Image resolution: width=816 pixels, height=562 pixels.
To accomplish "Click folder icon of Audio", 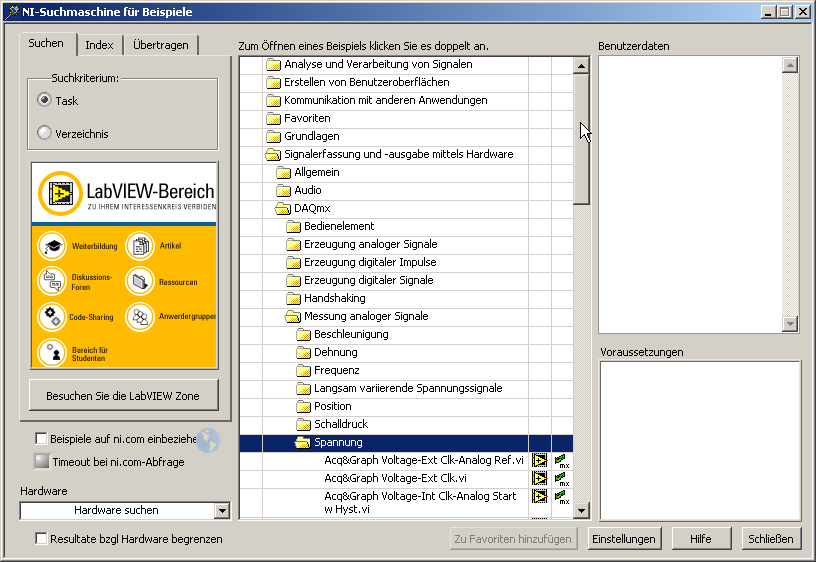I will [283, 190].
